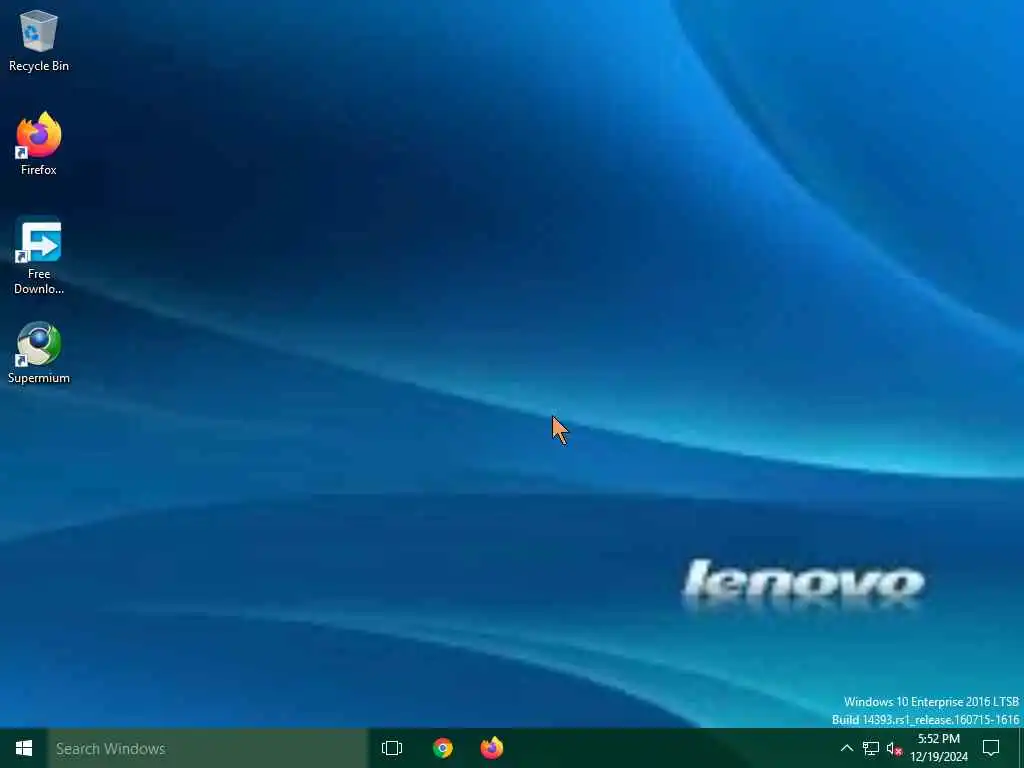
Task: Open the muted volume tray icon
Action: pyautogui.click(x=894, y=748)
